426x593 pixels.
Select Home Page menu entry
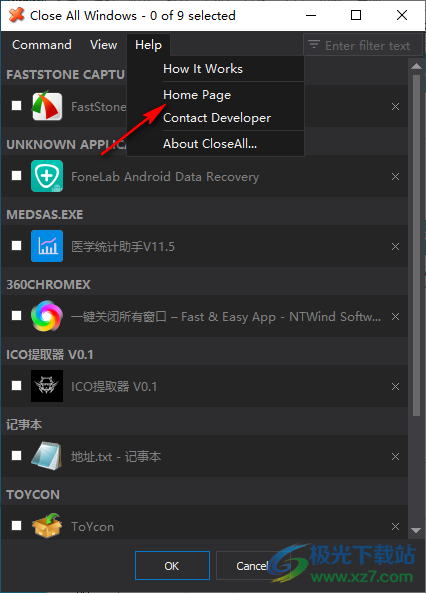click(216, 95)
